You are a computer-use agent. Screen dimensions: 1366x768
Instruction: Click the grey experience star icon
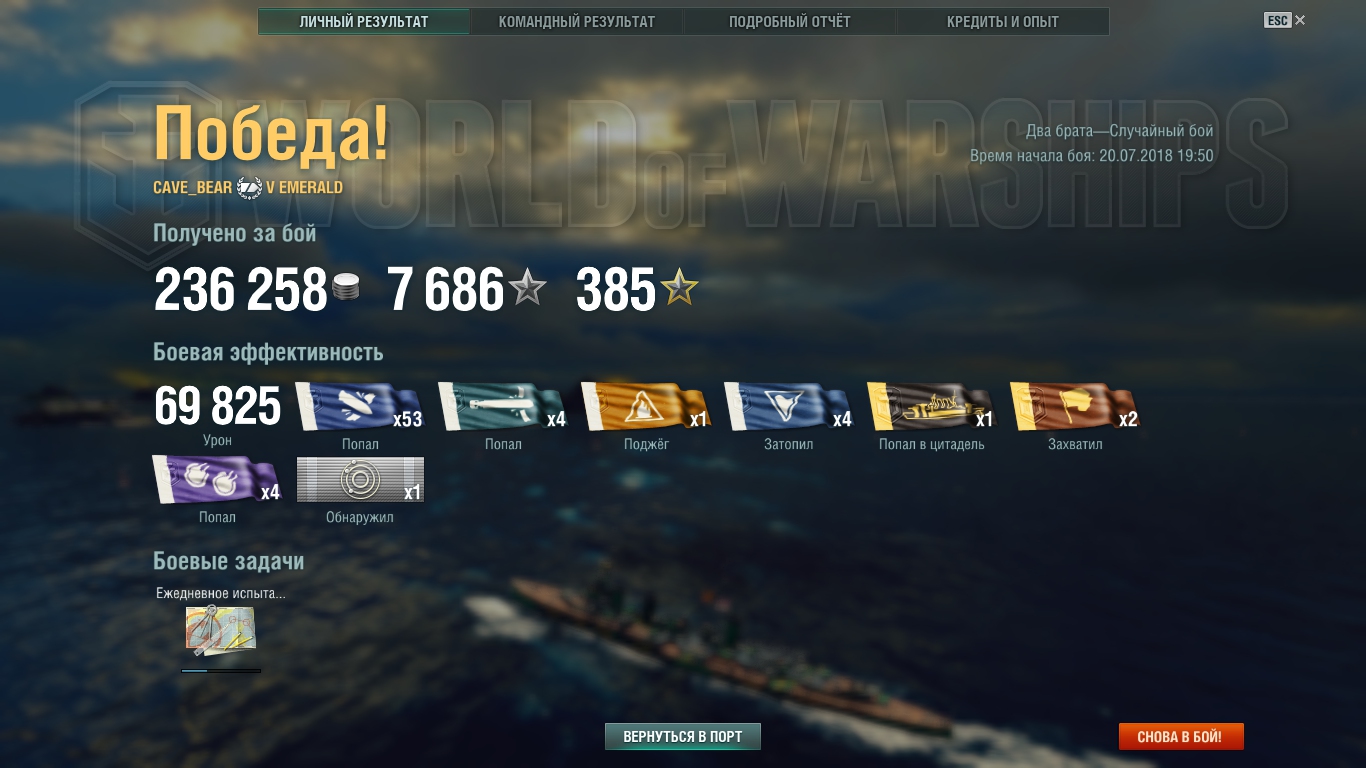point(528,289)
